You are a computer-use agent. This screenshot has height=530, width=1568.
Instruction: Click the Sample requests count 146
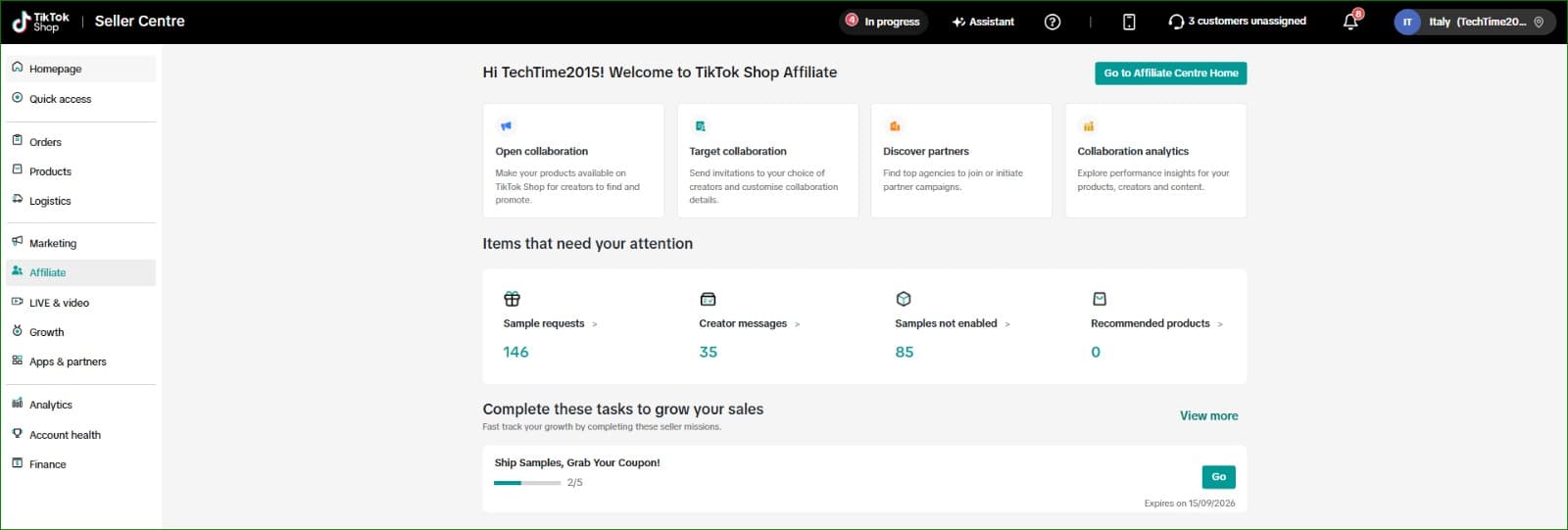(515, 352)
